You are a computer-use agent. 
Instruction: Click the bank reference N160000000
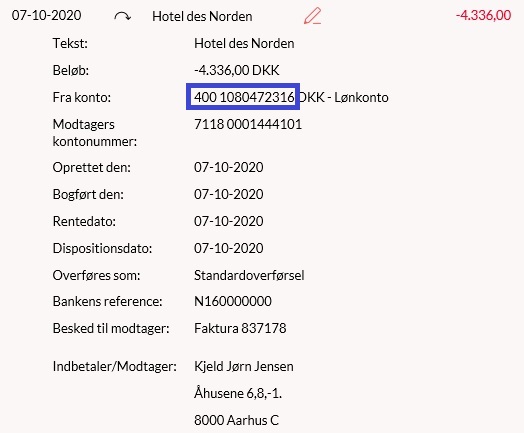[233, 301]
